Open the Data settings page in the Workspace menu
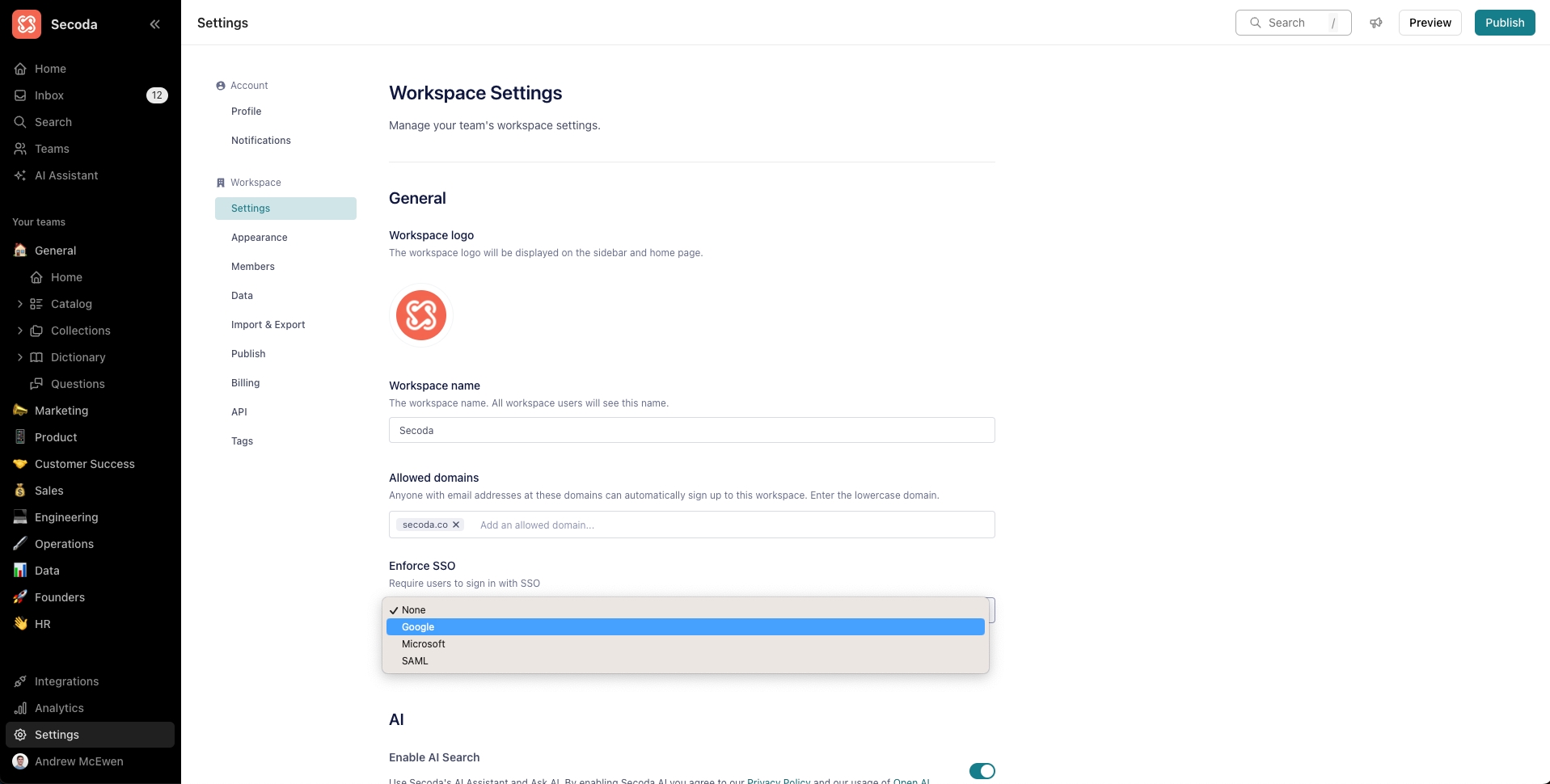Image resolution: width=1550 pixels, height=784 pixels. click(x=285, y=296)
